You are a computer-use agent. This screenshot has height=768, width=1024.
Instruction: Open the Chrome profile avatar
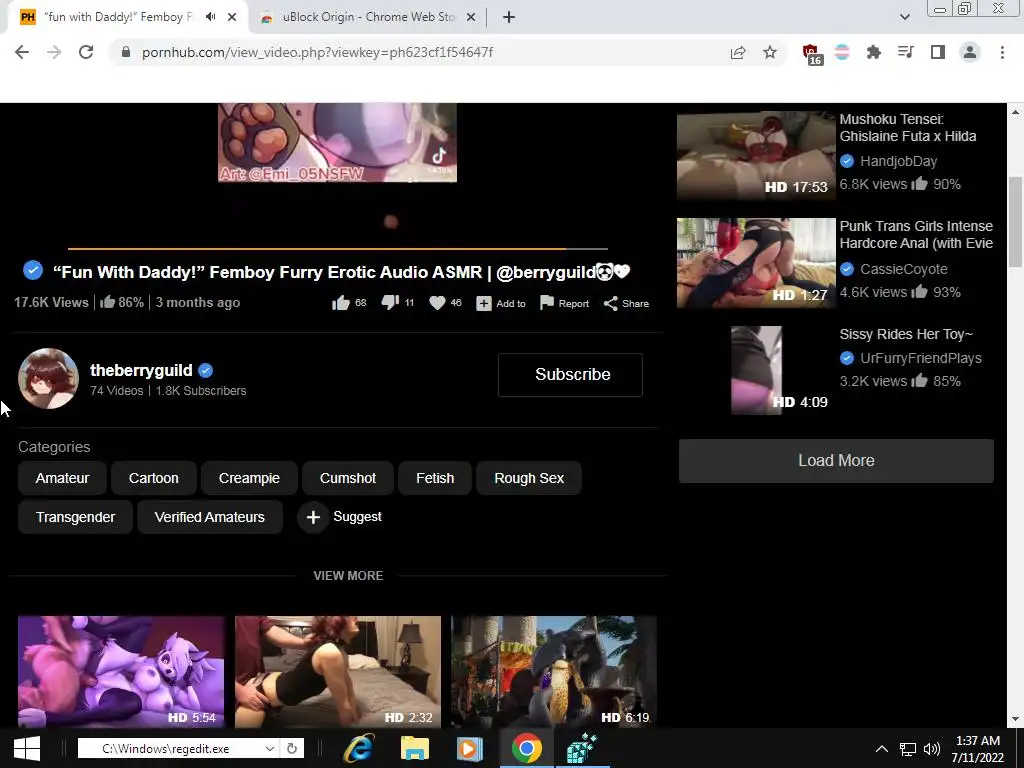coord(970,52)
